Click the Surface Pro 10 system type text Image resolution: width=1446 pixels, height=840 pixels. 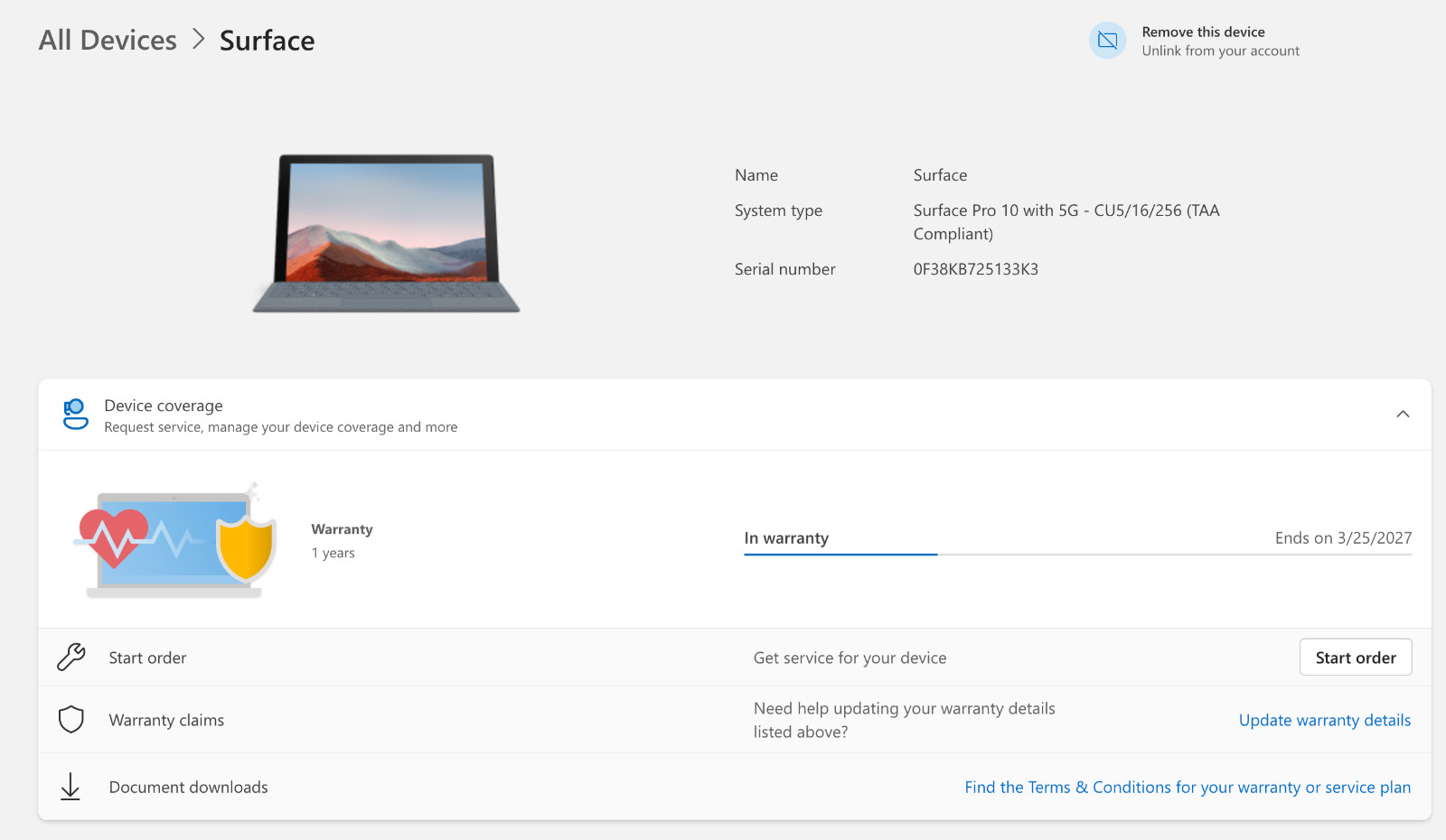coord(1066,222)
